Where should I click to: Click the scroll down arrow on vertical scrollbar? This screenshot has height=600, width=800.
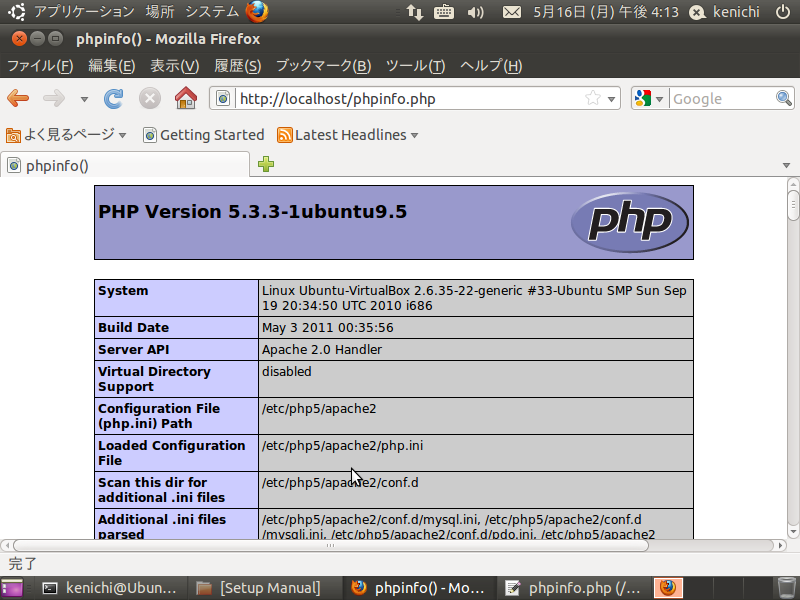point(793,532)
